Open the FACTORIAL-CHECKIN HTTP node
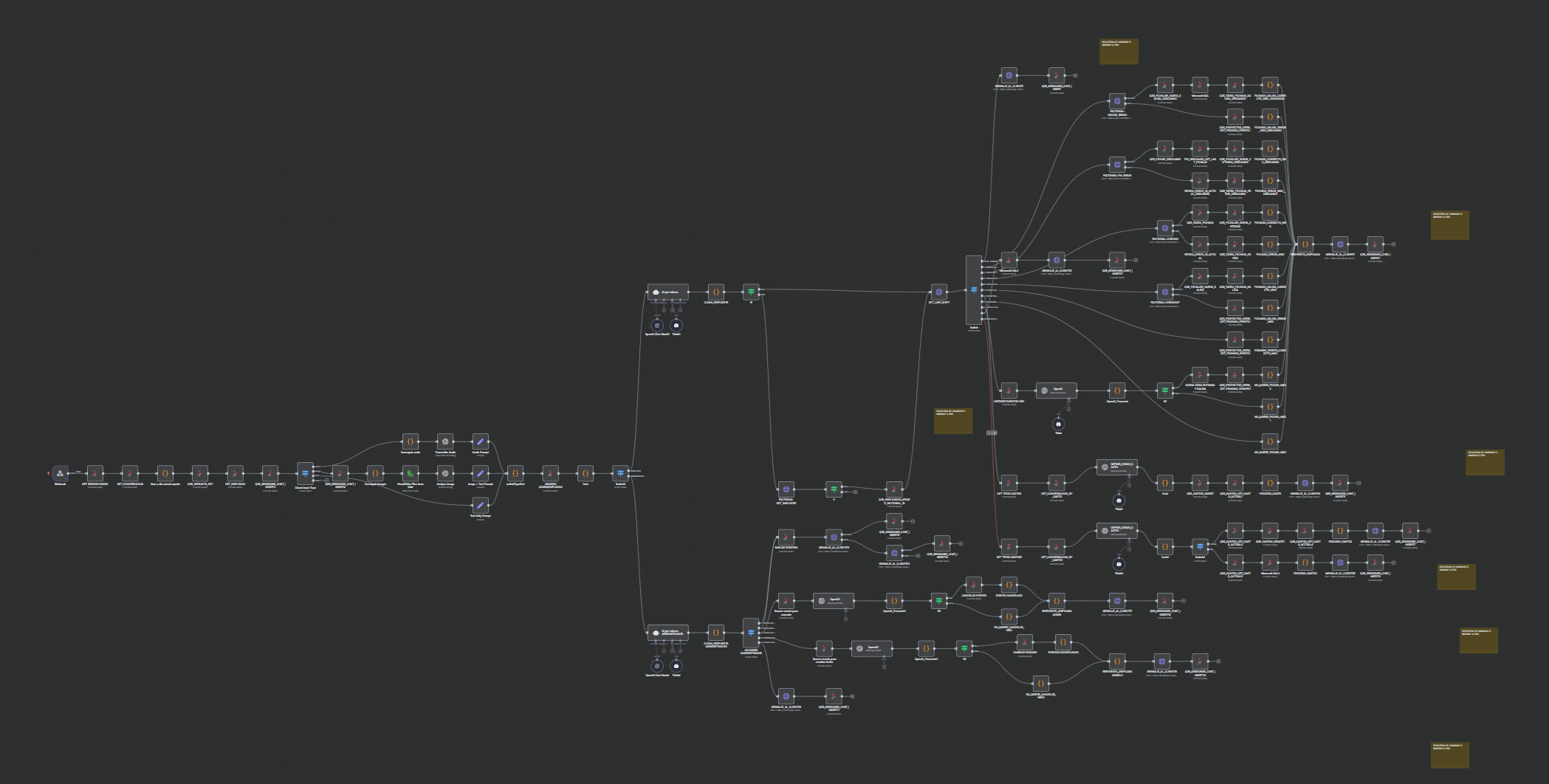Screen dimensions: 1549x784 tap(1165, 228)
